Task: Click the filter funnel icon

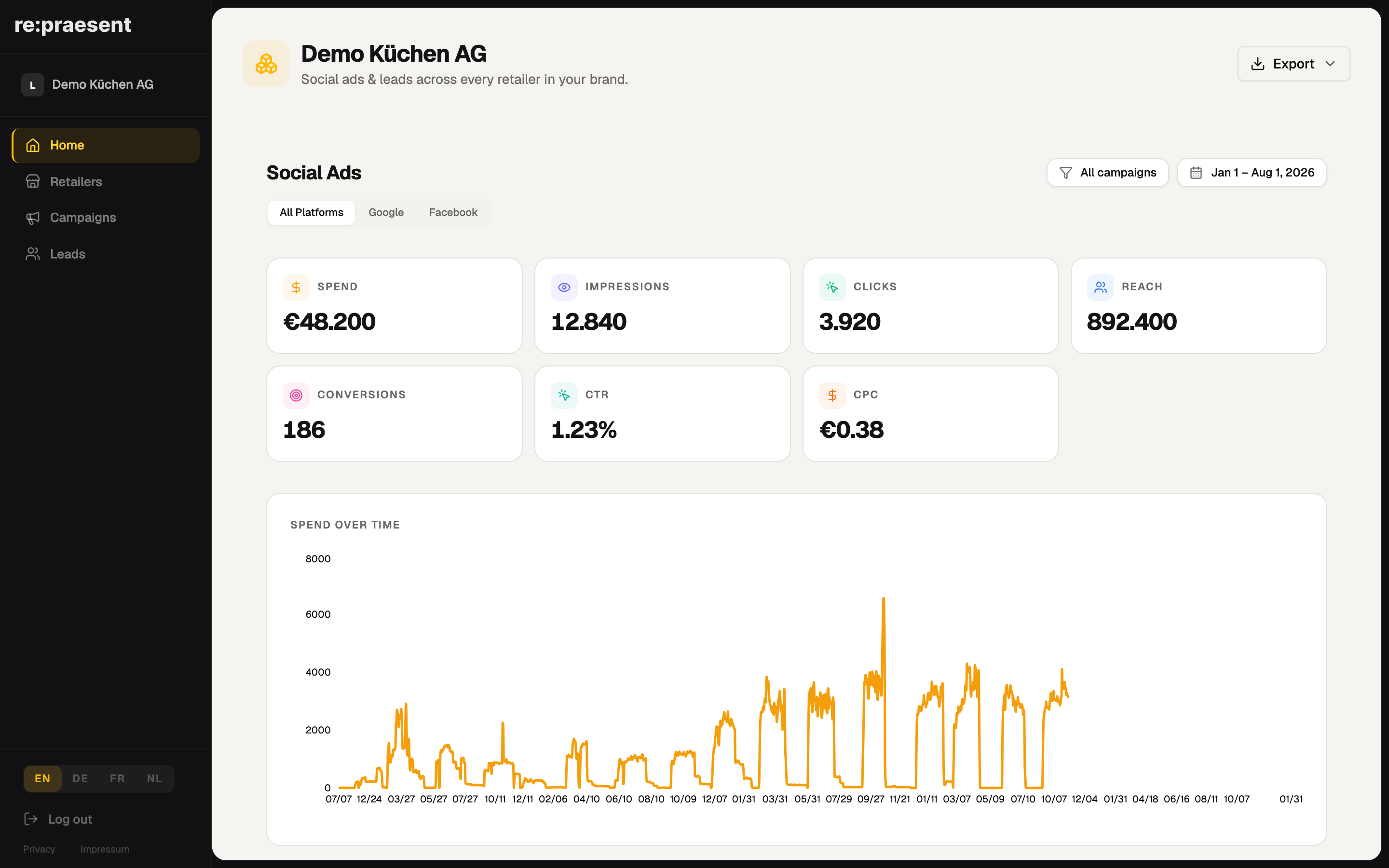Action: pyautogui.click(x=1065, y=173)
